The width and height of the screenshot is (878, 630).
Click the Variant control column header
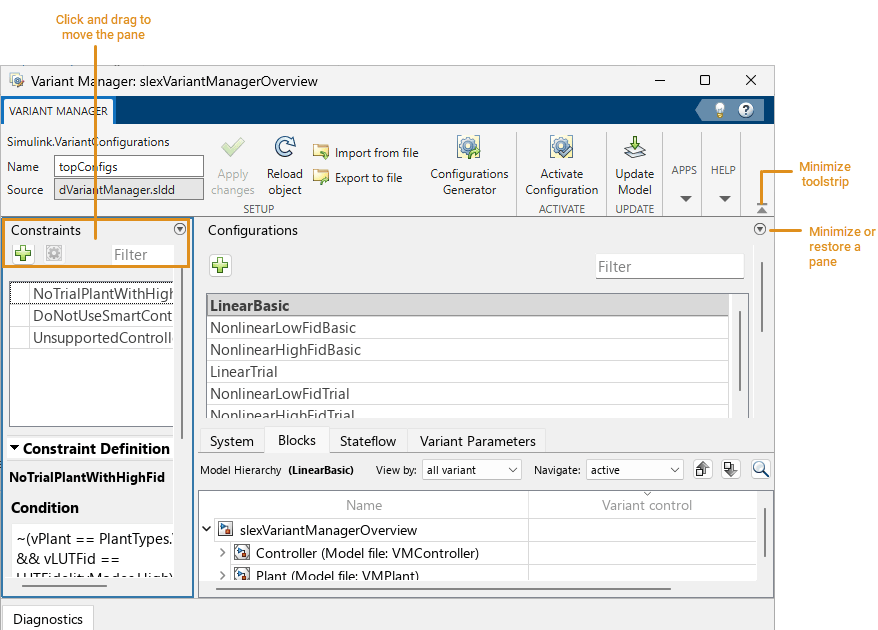click(647, 505)
